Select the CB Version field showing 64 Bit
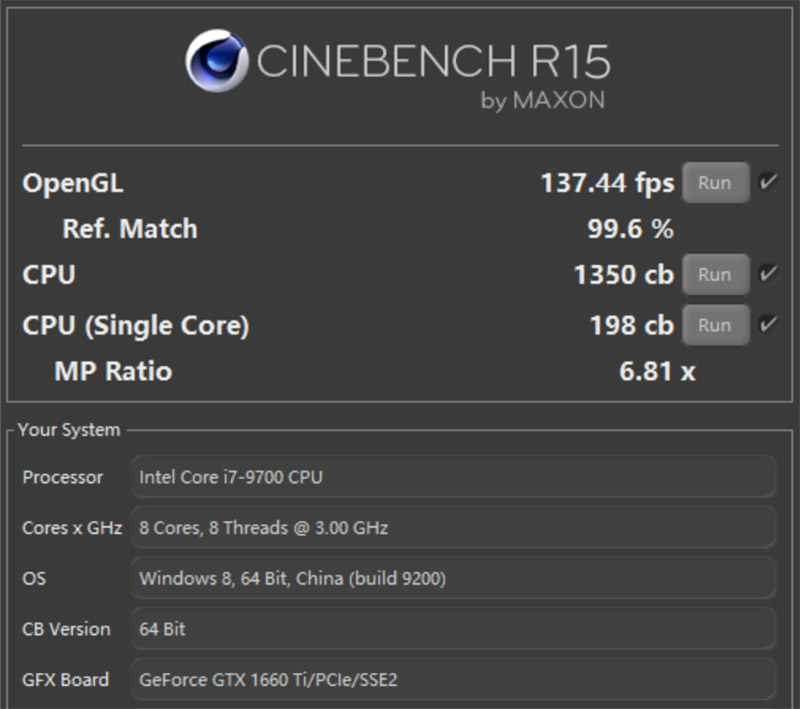The image size is (800, 709). tap(454, 628)
